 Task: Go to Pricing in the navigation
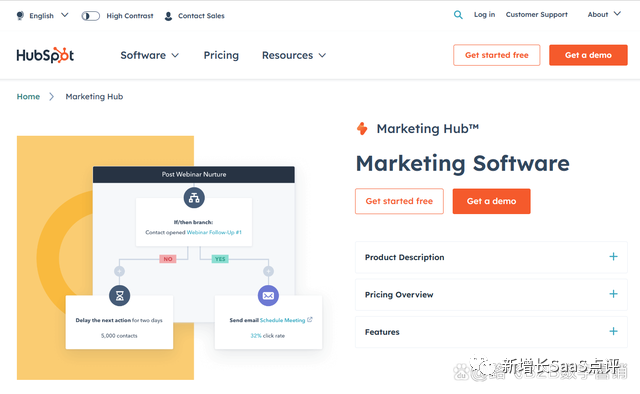click(x=221, y=55)
